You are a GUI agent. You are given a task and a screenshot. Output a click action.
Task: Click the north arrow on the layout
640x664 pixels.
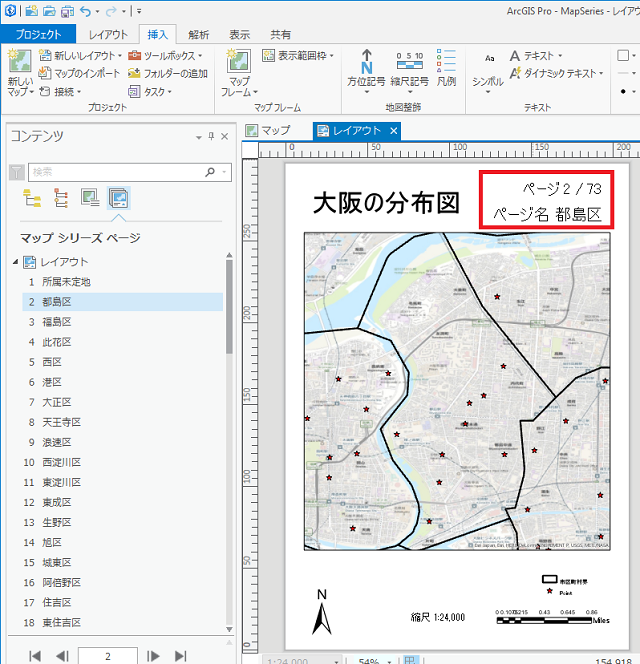click(322, 612)
